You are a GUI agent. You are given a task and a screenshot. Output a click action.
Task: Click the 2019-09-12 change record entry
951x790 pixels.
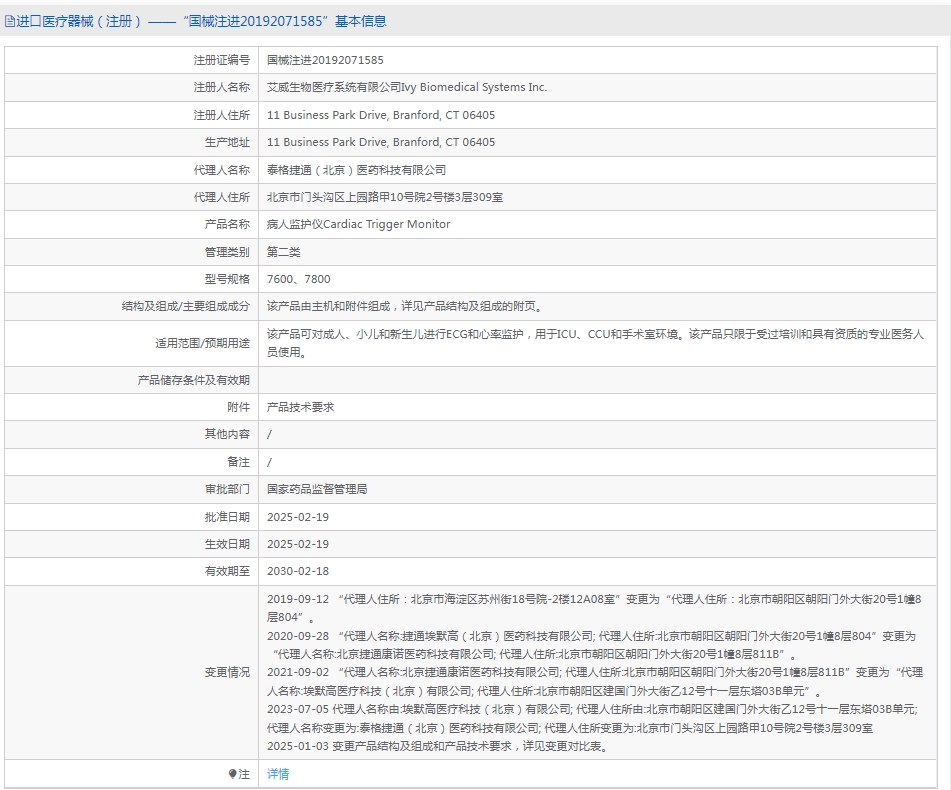click(x=594, y=608)
